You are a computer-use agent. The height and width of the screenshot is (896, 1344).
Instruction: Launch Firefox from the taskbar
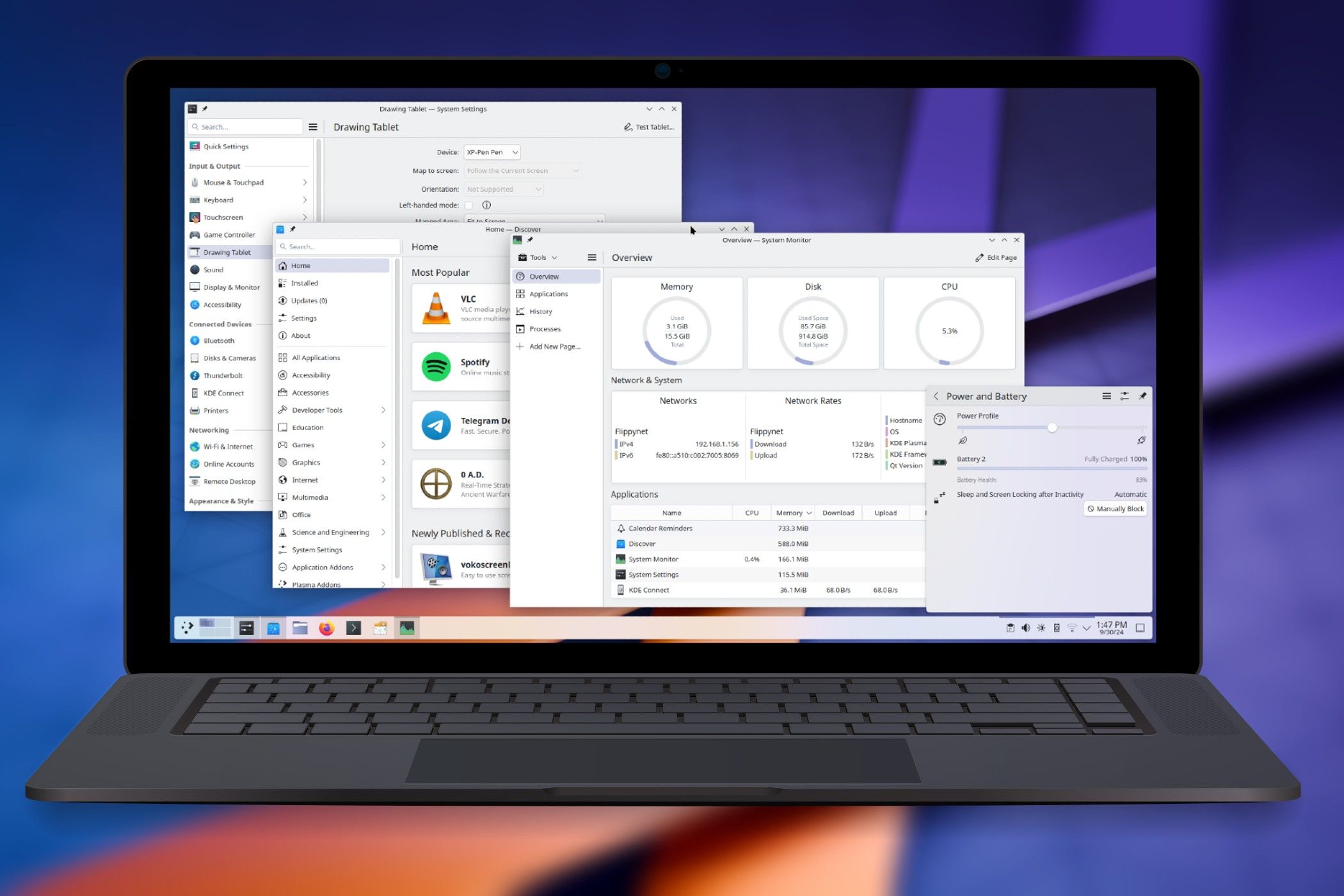coord(327,628)
